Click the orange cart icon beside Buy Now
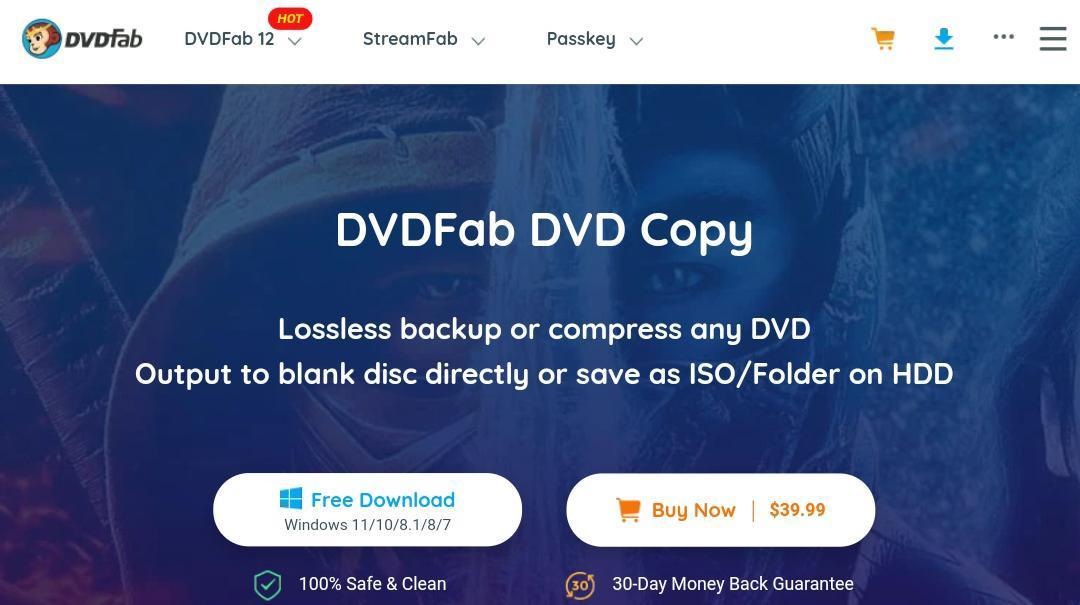1080x605 pixels. 628,510
